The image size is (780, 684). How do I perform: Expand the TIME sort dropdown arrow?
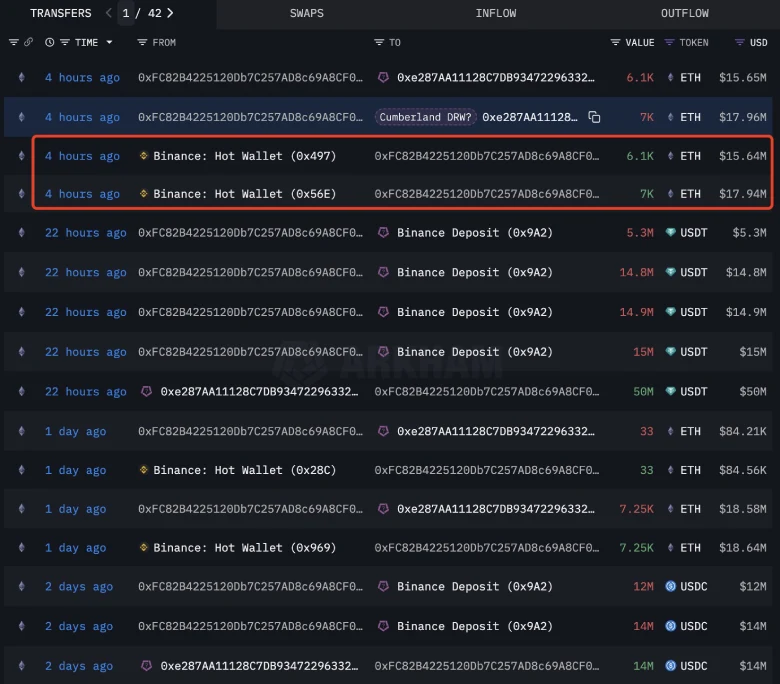click(x=109, y=42)
